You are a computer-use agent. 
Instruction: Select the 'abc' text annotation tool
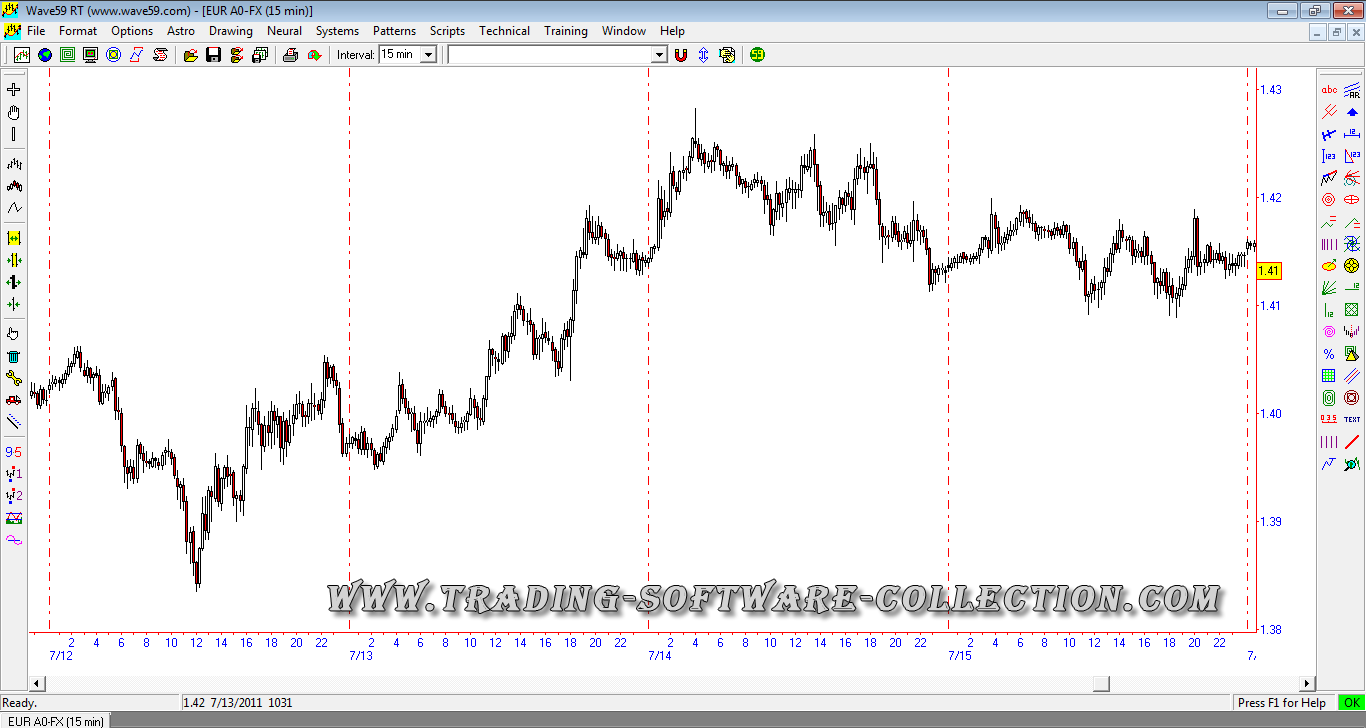click(1329, 90)
